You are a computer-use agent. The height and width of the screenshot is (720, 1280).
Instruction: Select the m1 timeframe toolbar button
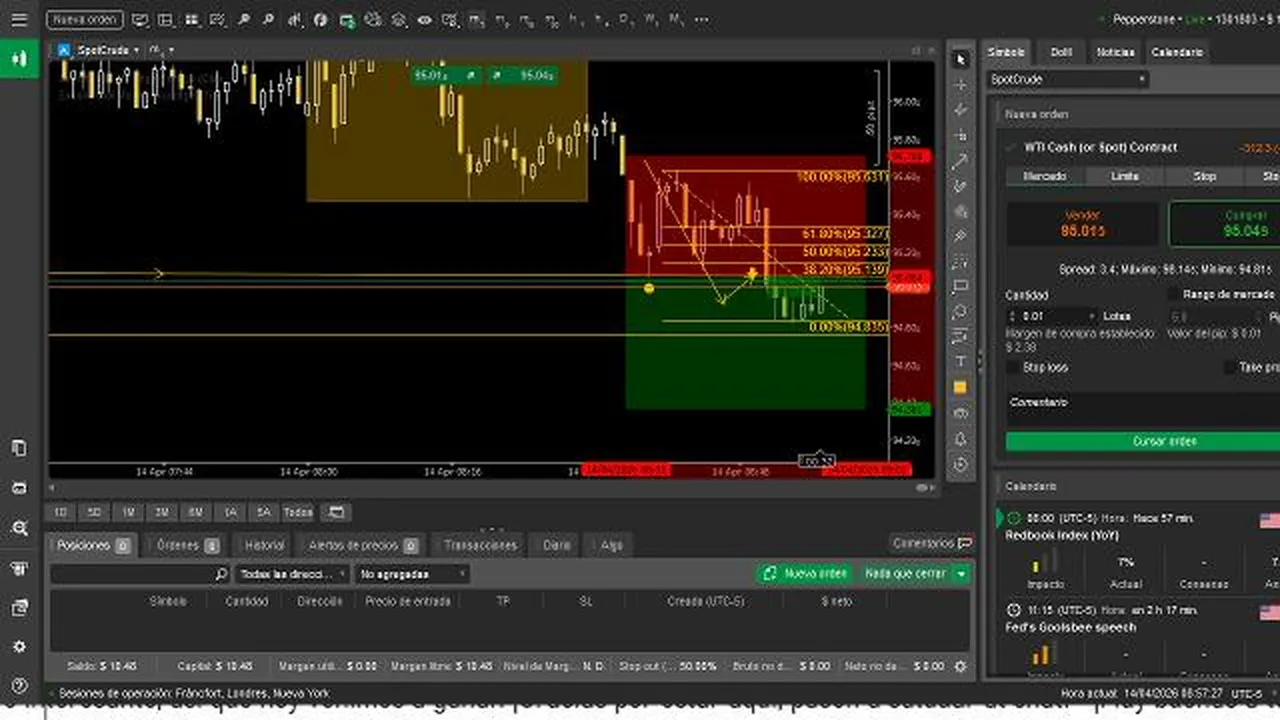click(x=476, y=19)
